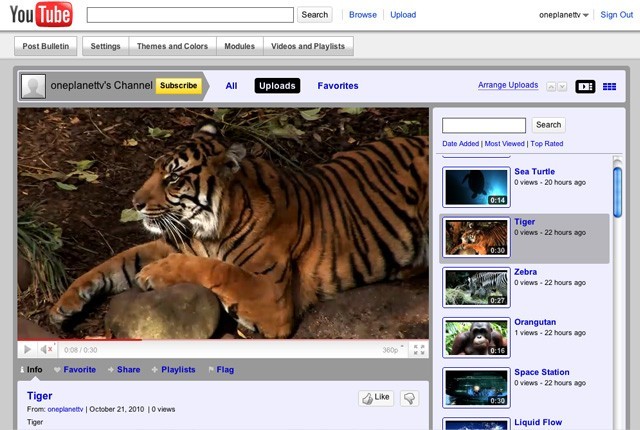
Task: Sort videos by Most Viewed
Action: [504, 144]
